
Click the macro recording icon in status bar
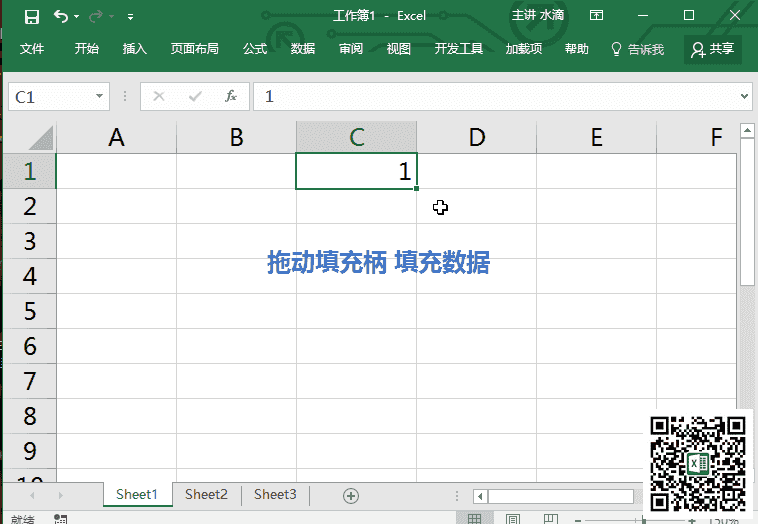tap(60, 519)
